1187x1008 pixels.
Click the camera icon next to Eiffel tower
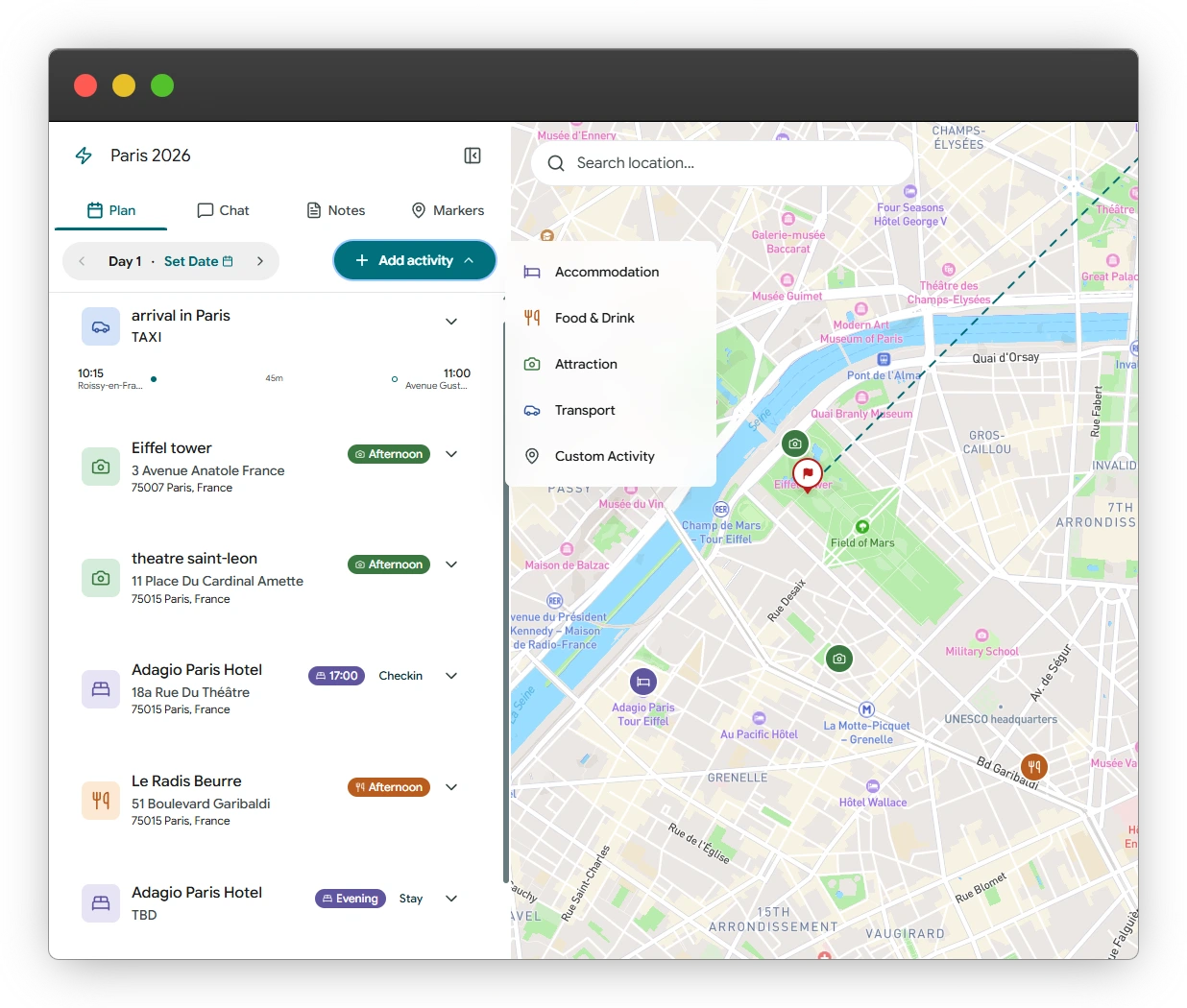tap(101, 467)
